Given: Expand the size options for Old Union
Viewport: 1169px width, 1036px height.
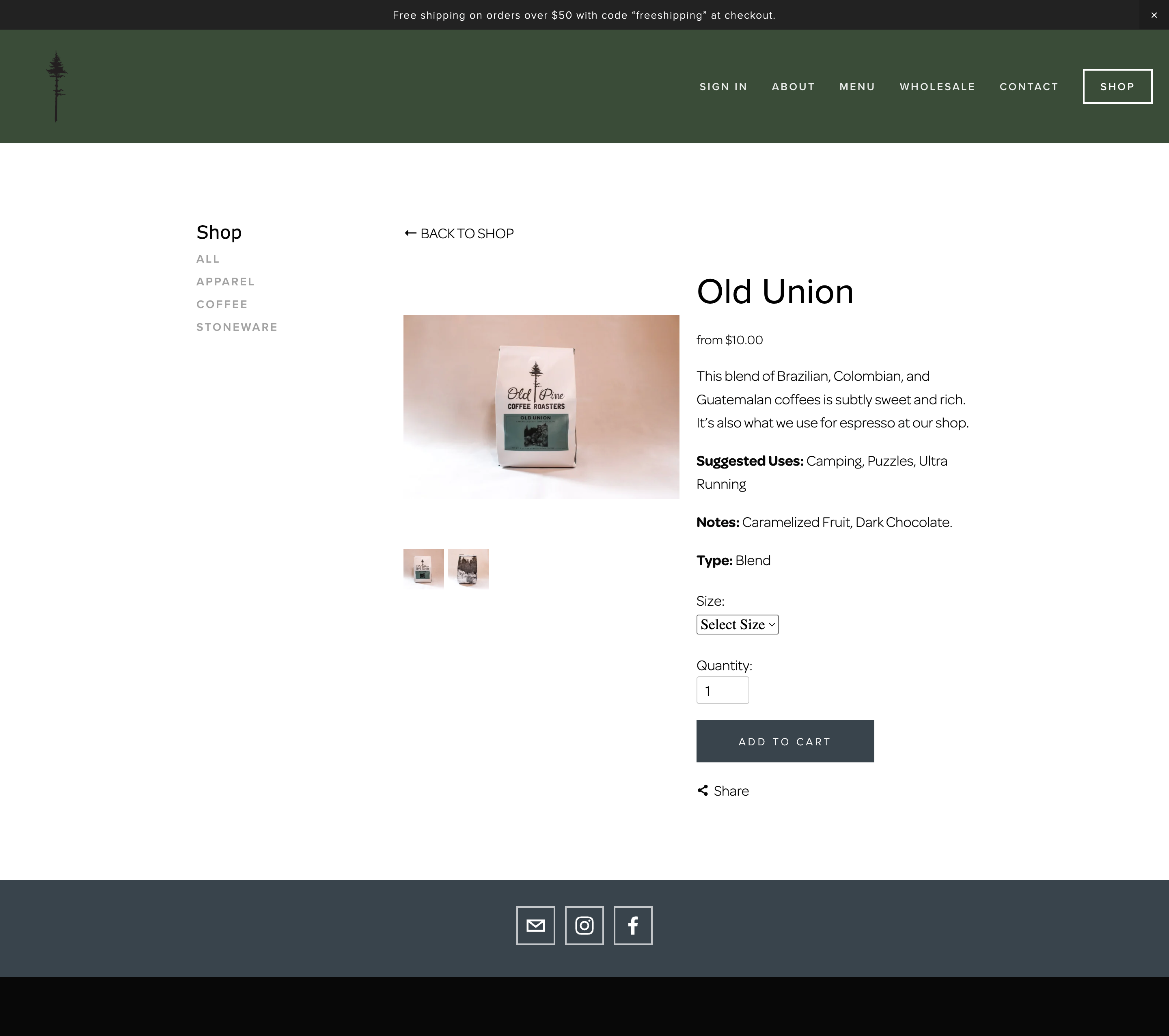Looking at the screenshot, I should point(737,624).
